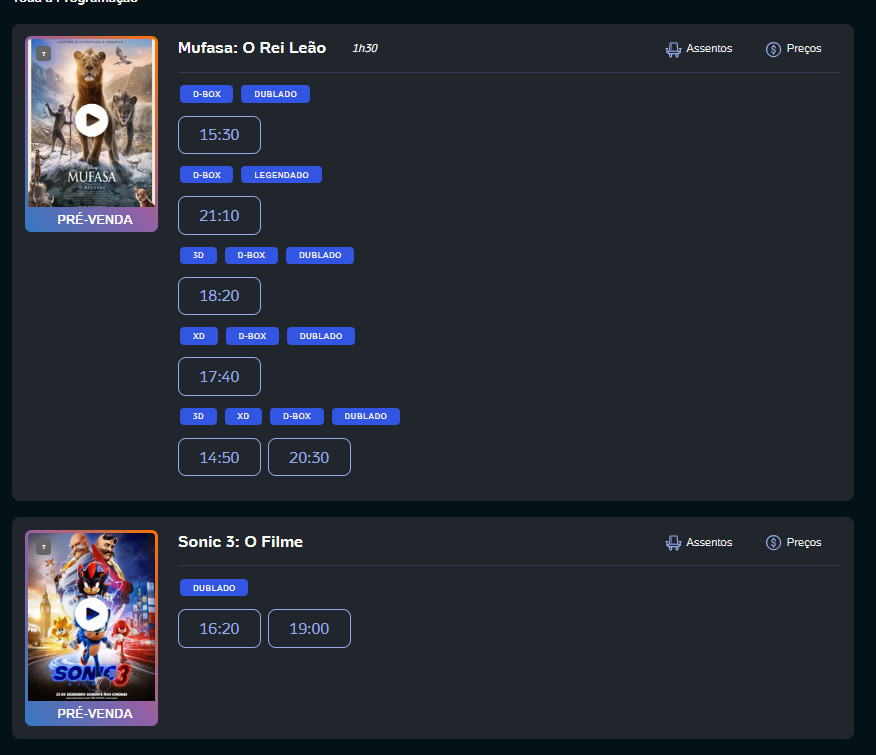The image size is (876, 755).
Task: Click the DUBLADO tag above 15:30
Action: point(275,94)
